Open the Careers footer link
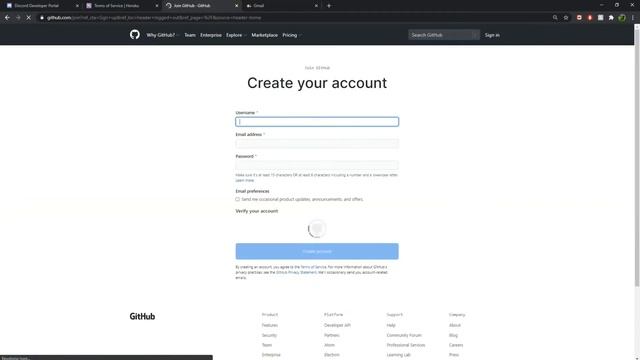This screenshot has height=360, width=640. (x=456, y=345)
